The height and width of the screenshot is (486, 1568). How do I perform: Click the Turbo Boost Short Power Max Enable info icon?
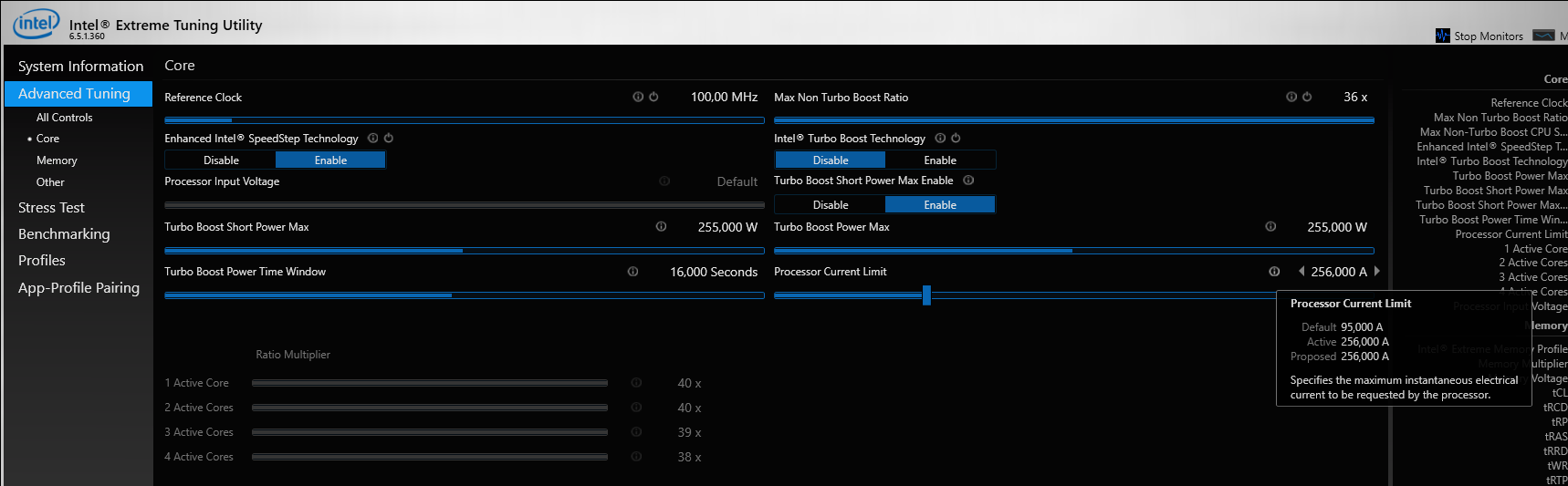click(968, 181)
